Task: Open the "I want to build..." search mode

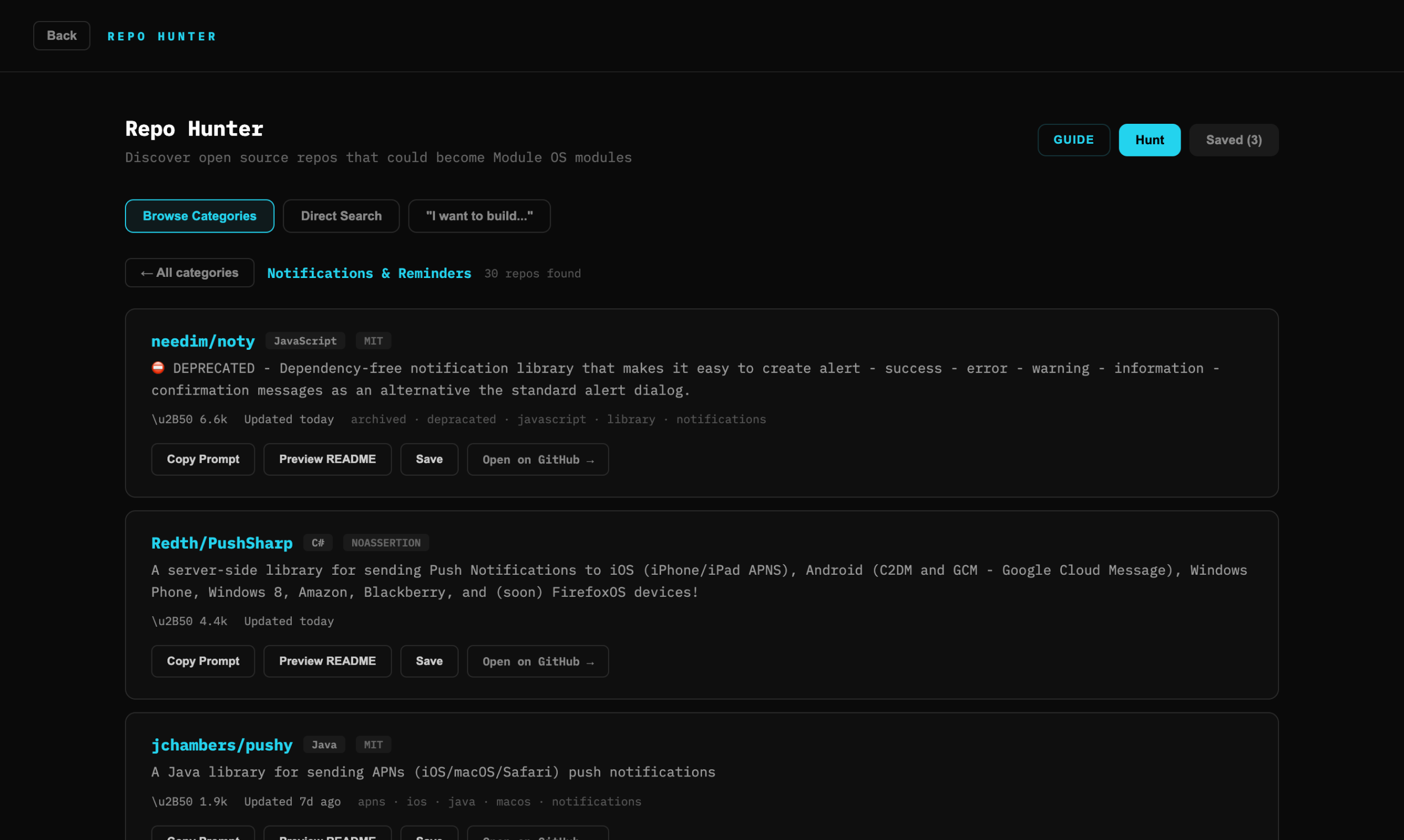Action: click(x=479, y=216)
